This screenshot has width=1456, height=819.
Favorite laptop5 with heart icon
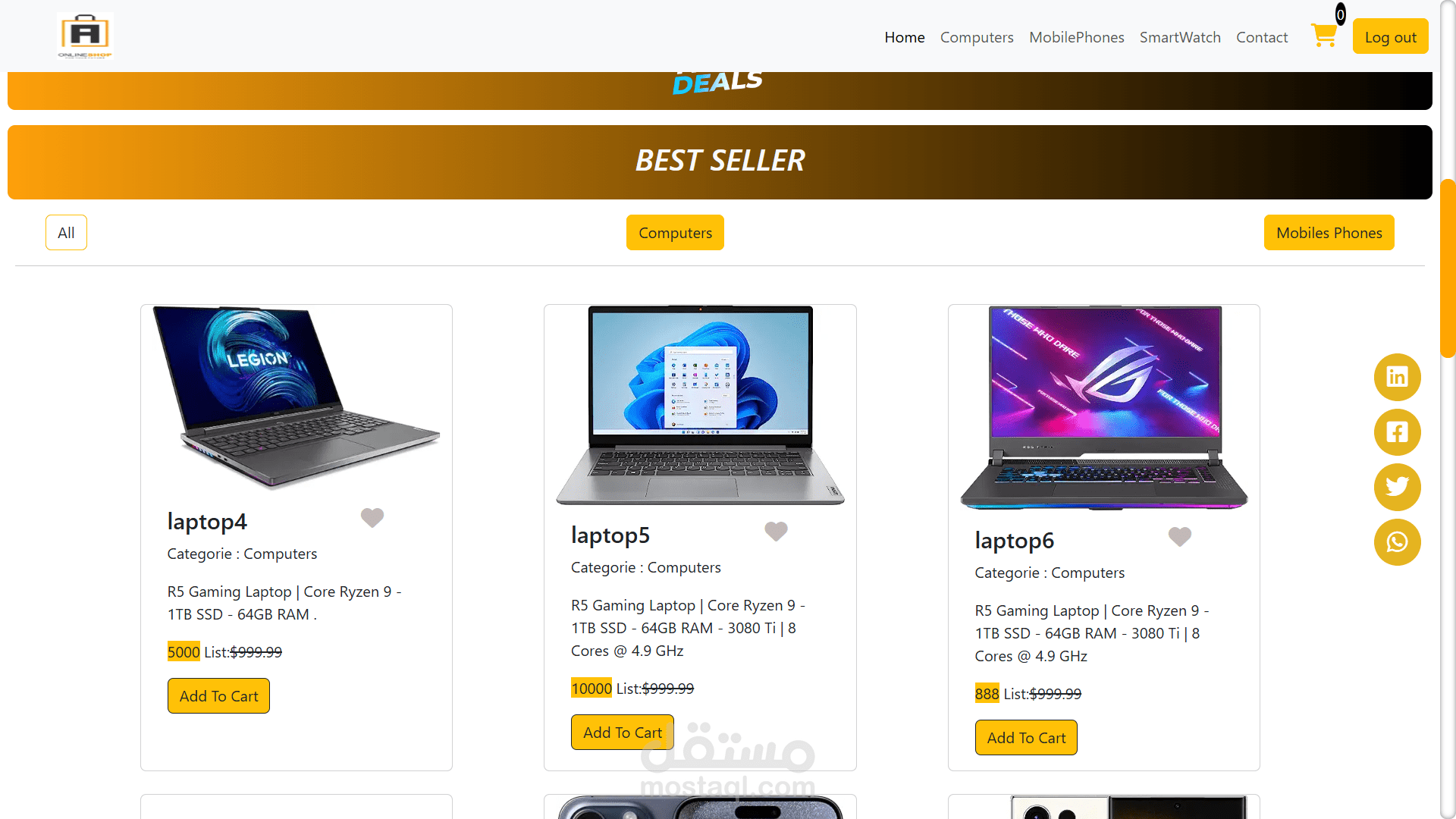point(776,532)
